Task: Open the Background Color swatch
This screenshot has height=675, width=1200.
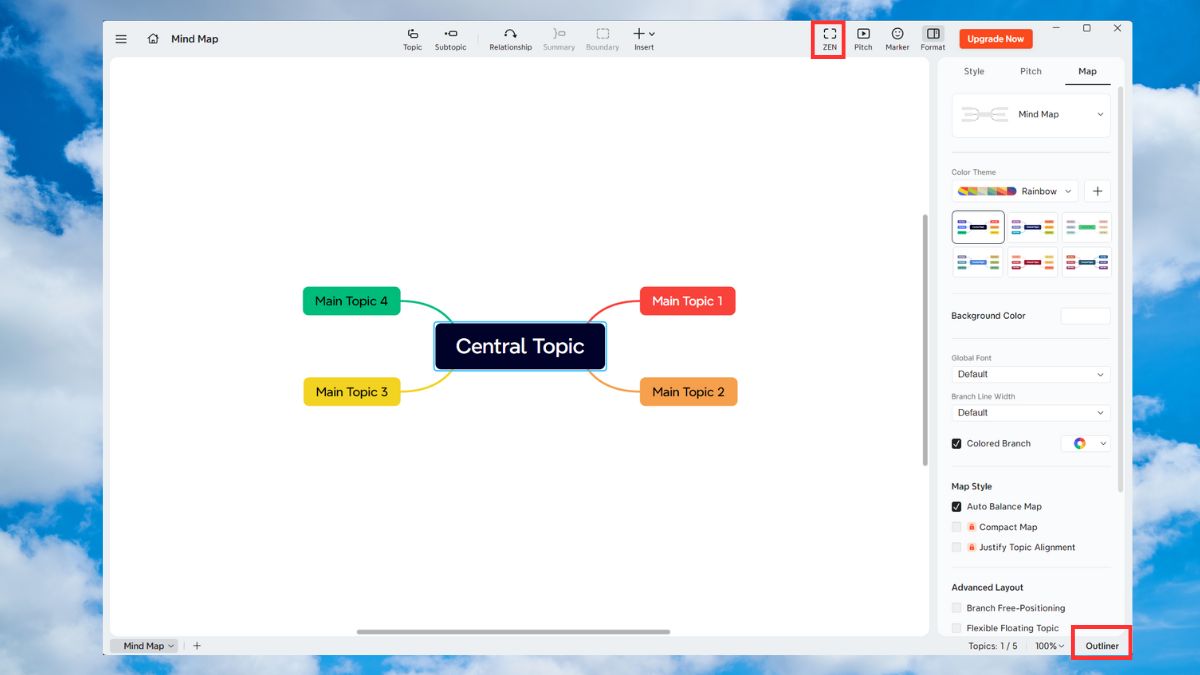Action: click(1085, 316)
